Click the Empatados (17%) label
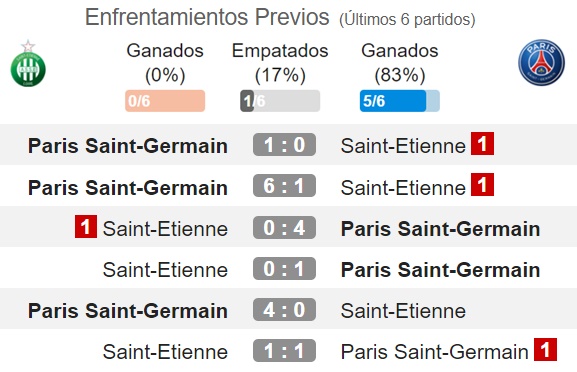Screen dimensions: 577x372 click(280, 63)
